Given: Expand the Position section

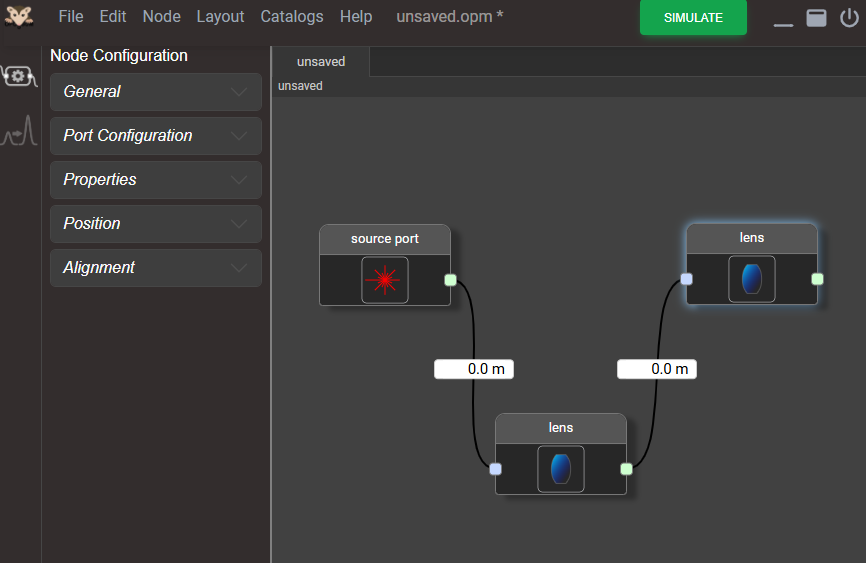Looking at the screenshot, I should pos(156,224).
